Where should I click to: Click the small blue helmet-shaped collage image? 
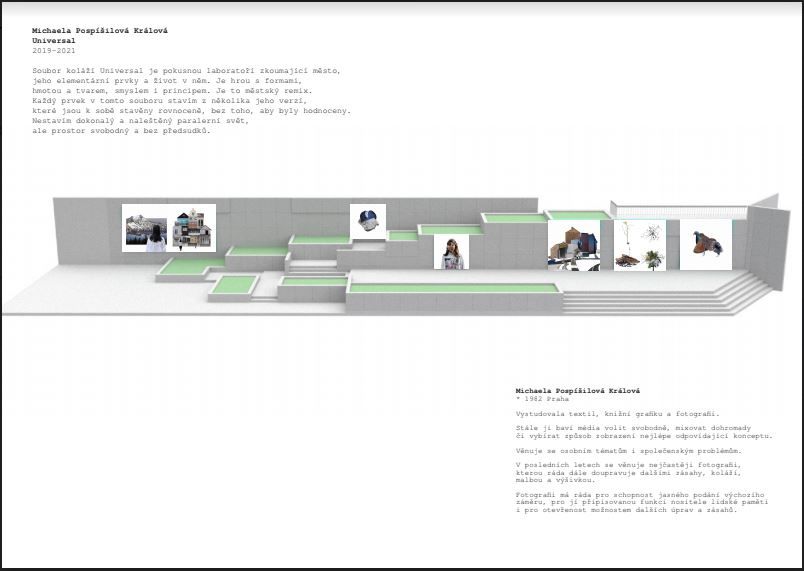367,220
